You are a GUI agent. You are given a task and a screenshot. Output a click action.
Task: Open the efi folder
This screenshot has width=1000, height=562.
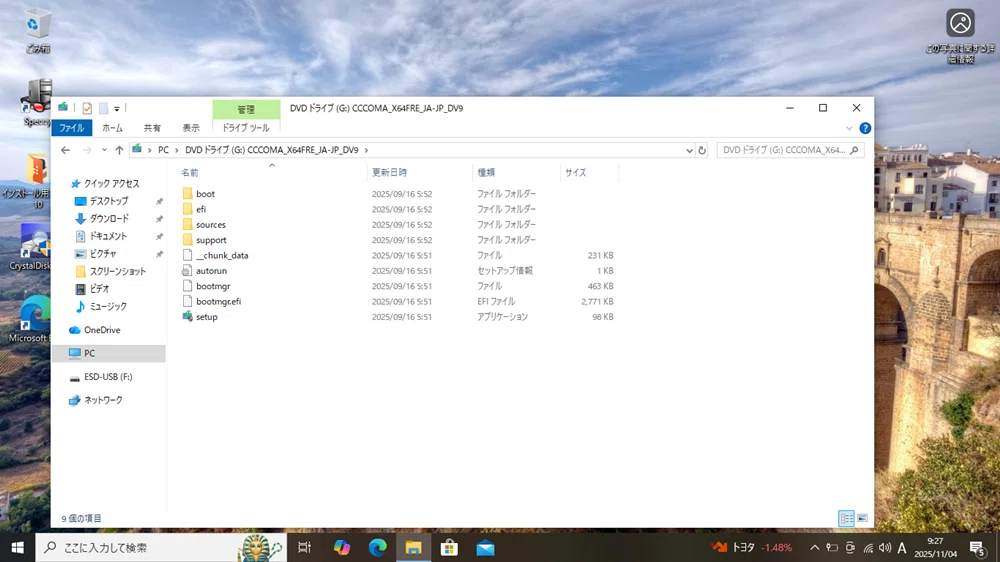tap(201, 209)
